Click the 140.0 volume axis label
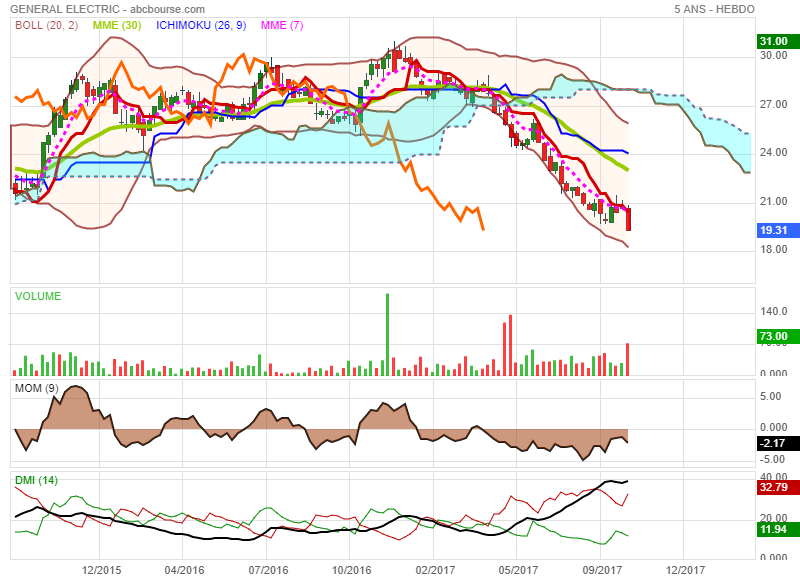Screen dimensions: 800x580 [773, 312]
